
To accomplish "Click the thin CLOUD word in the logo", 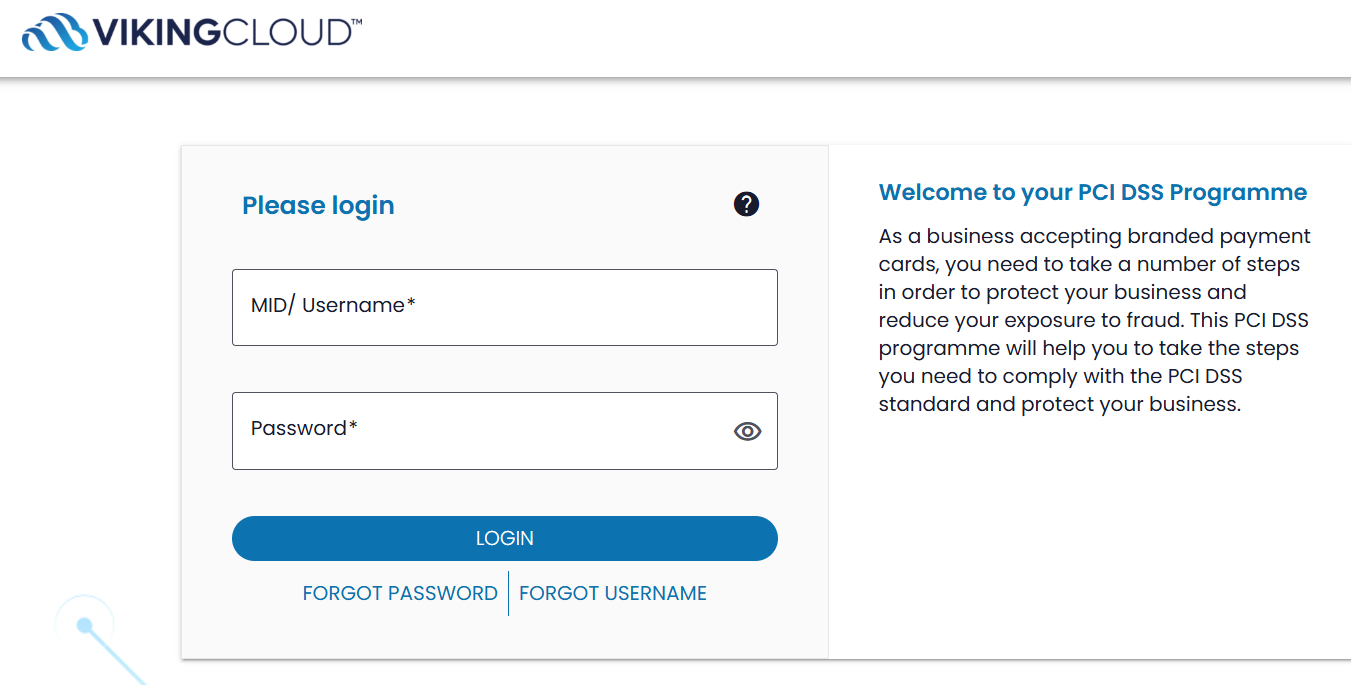I will 285,33.
